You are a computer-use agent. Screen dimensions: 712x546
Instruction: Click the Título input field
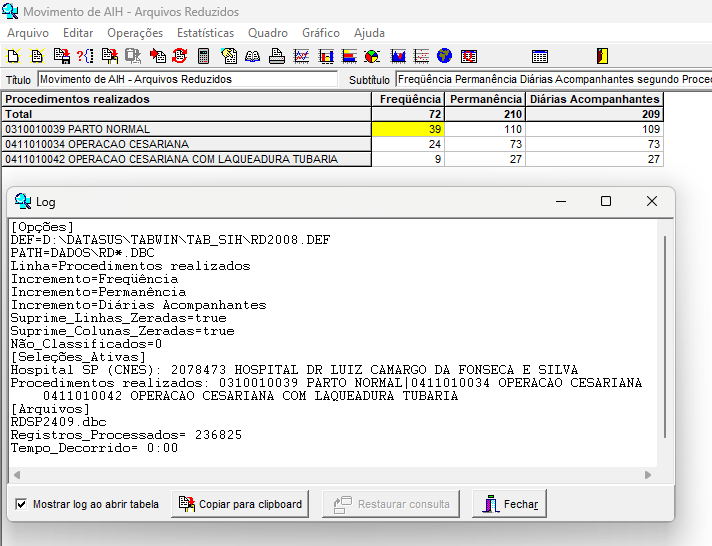pyautogui.click(x=188, y=79)
